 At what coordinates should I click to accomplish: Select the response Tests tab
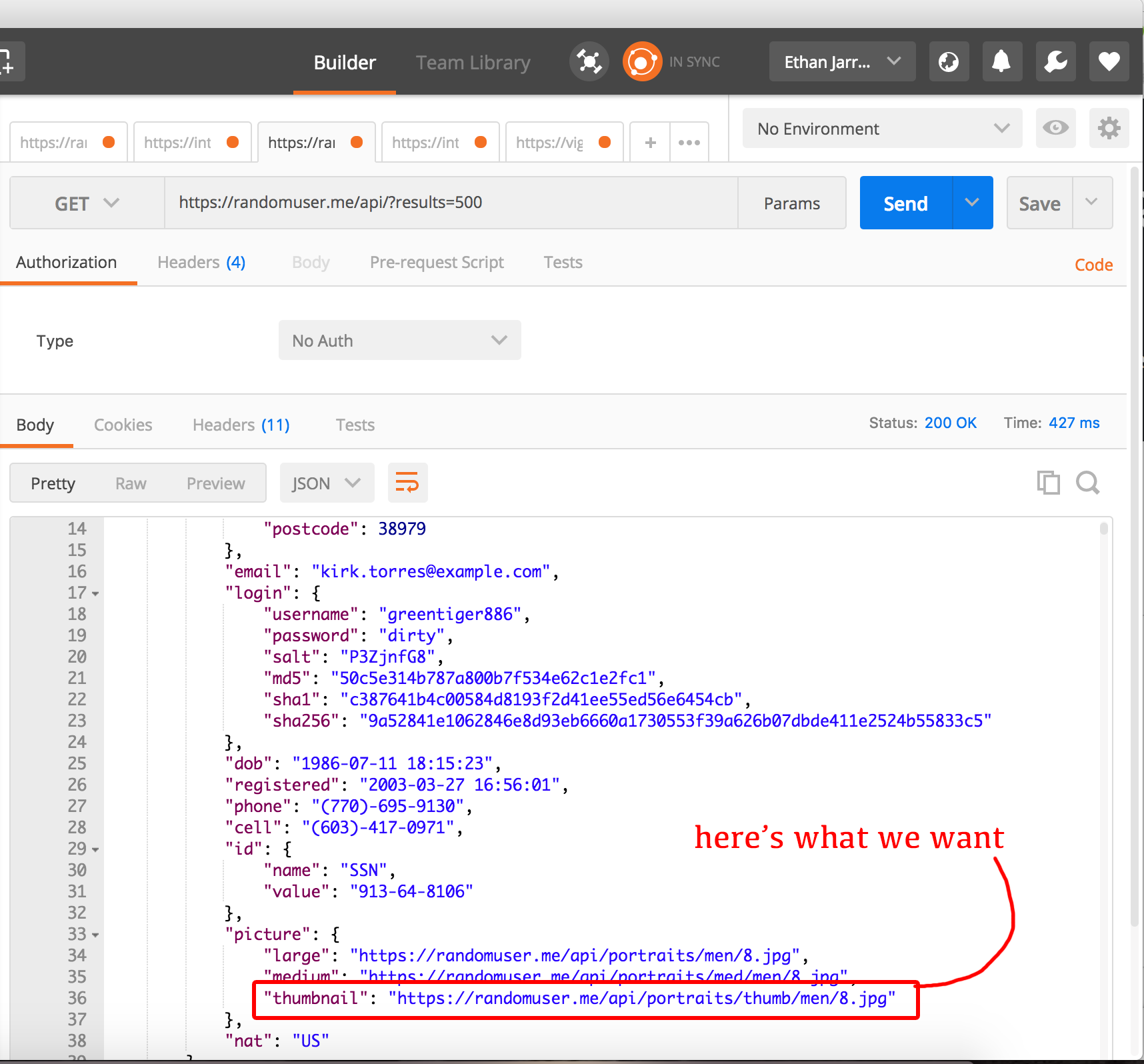tap(355, 425)
